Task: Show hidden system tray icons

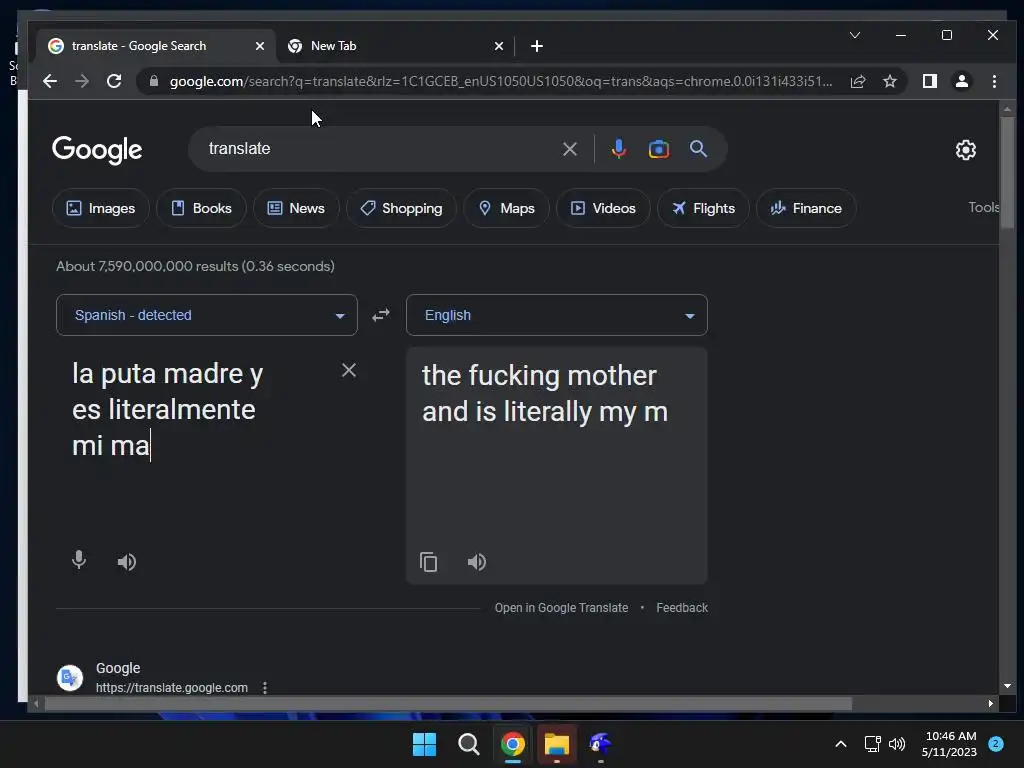Action: [x=841, y=744]
